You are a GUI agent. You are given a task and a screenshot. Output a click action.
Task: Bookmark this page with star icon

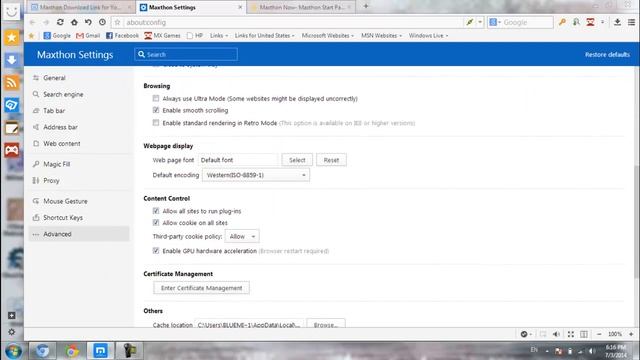pos(118,22)
